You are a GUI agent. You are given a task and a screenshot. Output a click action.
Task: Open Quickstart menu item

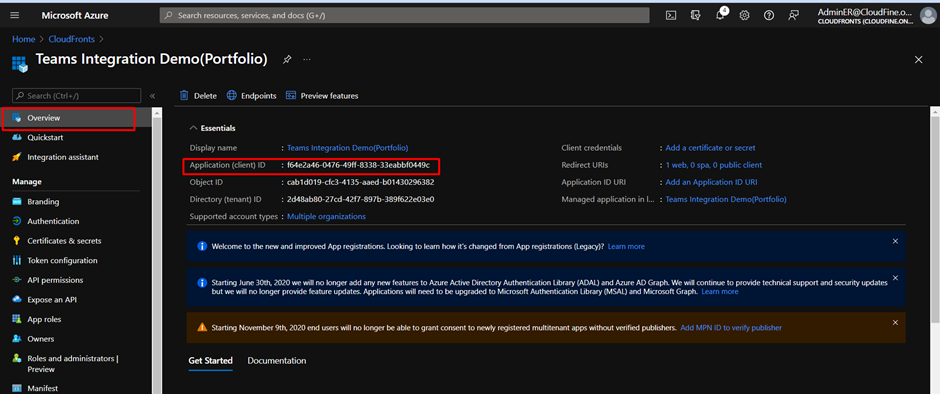tap(45, 137)
